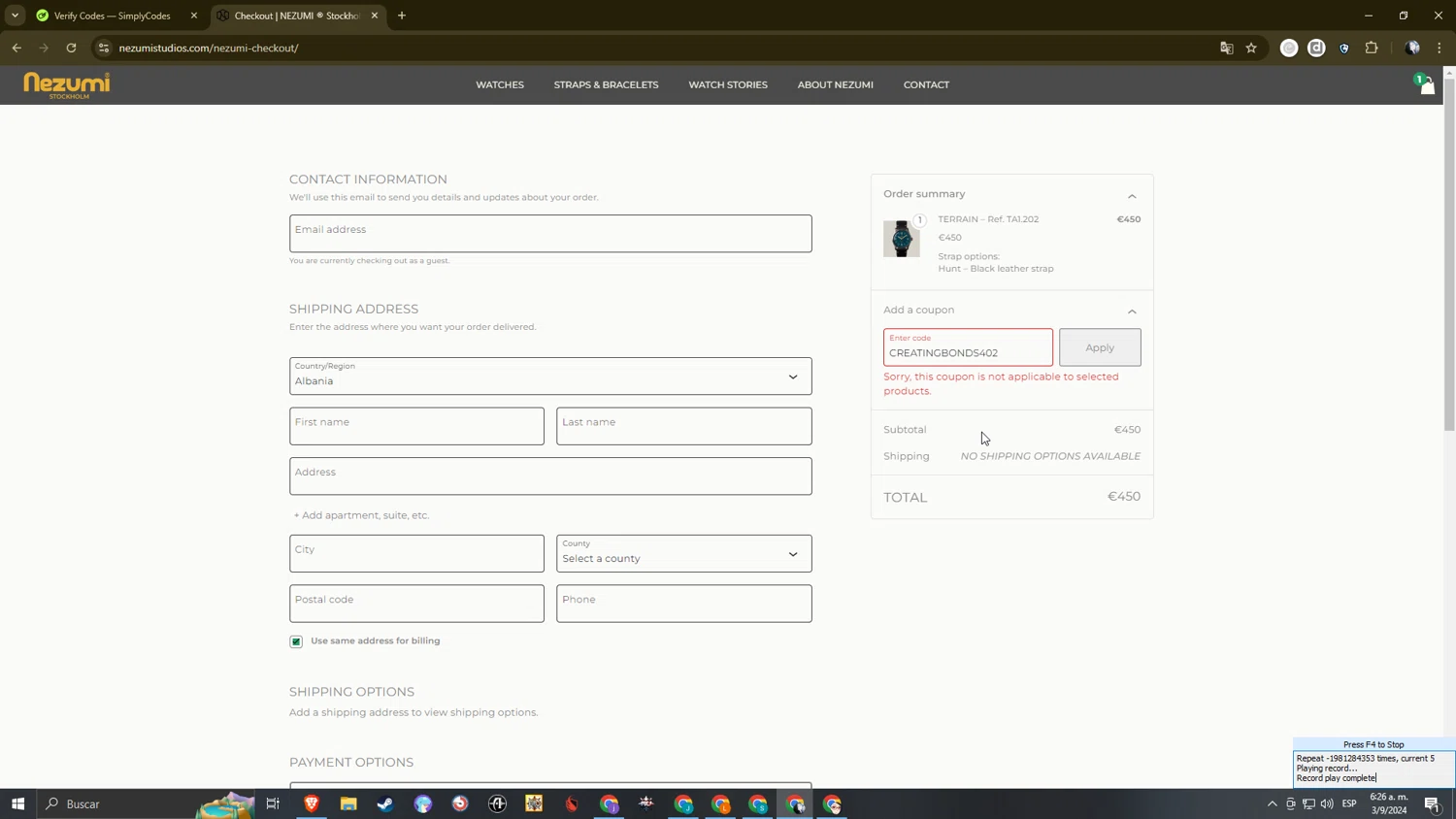
Task: Show hidden system tray icons
Action: tap(1272, 803)
